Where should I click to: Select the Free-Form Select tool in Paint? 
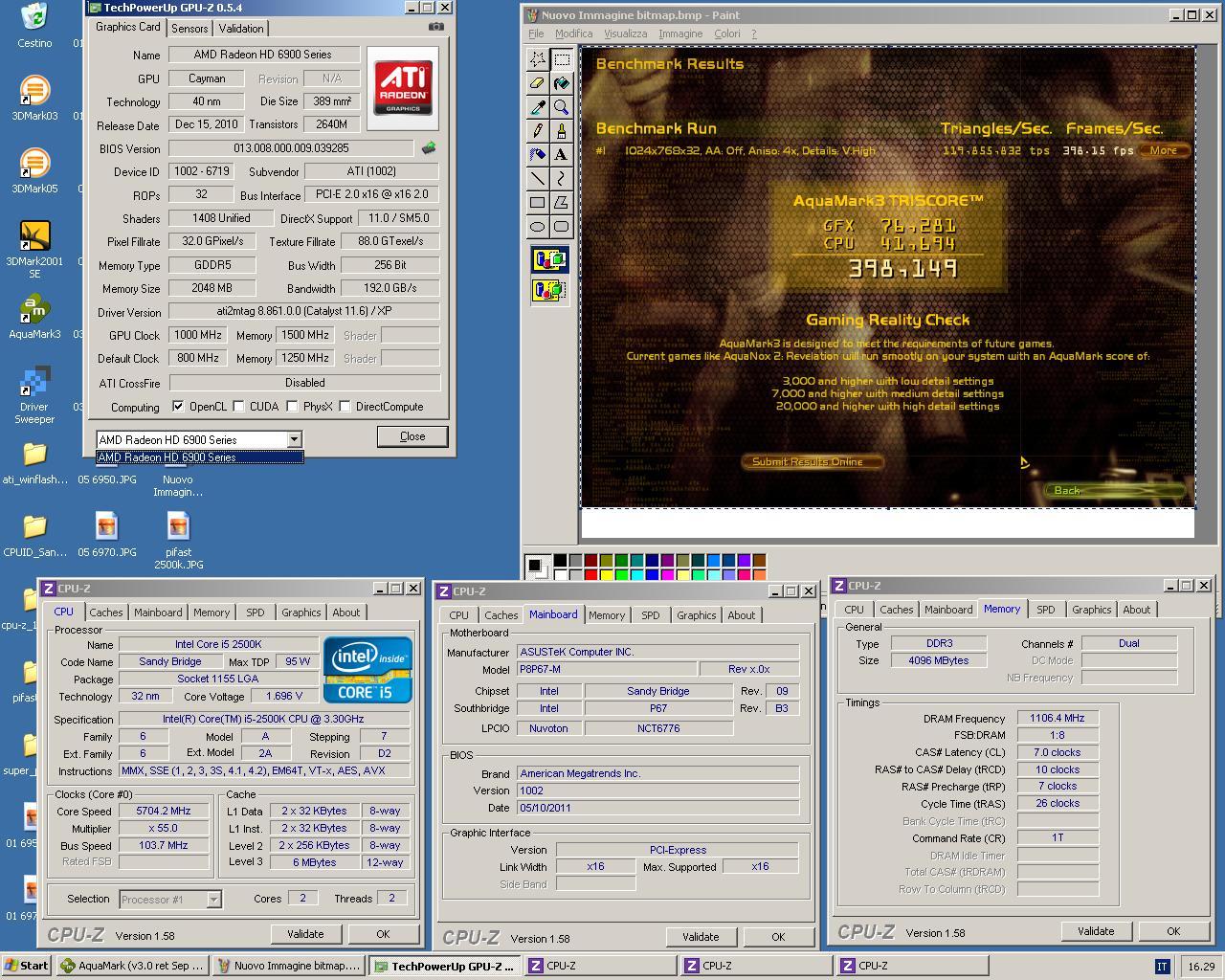coord(538,59)
